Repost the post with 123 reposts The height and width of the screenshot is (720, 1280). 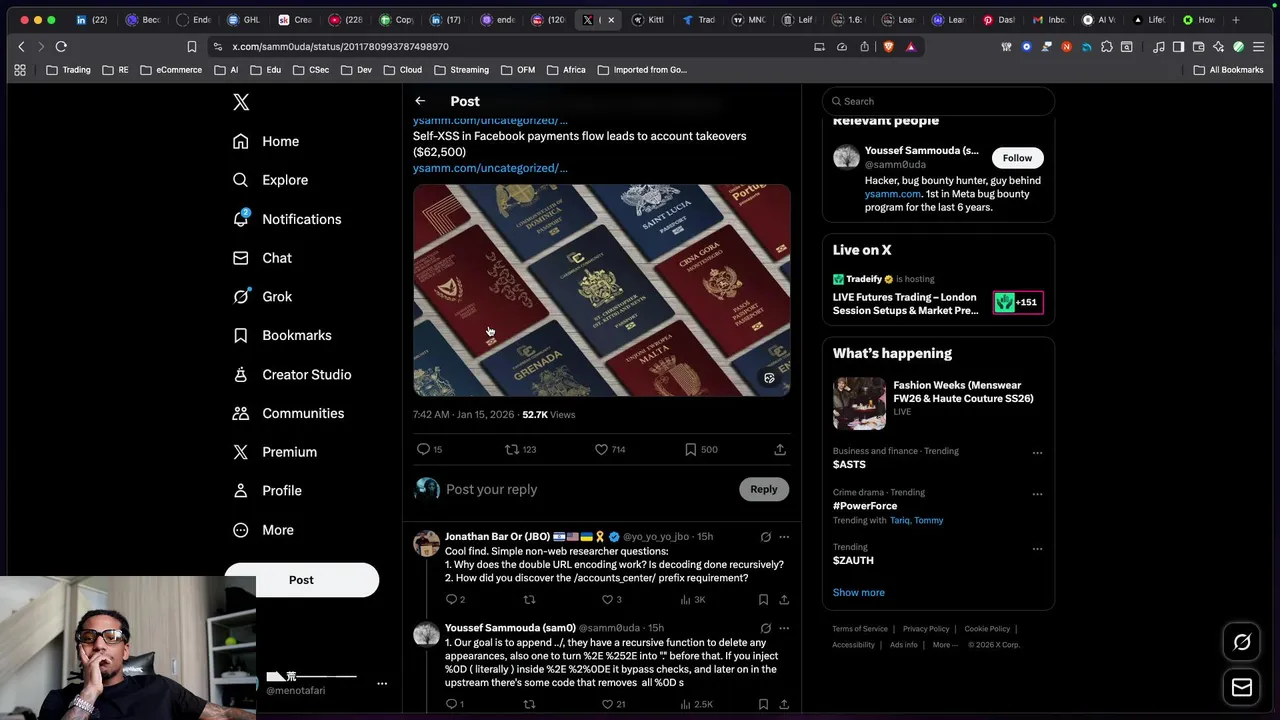pos(520,449)
